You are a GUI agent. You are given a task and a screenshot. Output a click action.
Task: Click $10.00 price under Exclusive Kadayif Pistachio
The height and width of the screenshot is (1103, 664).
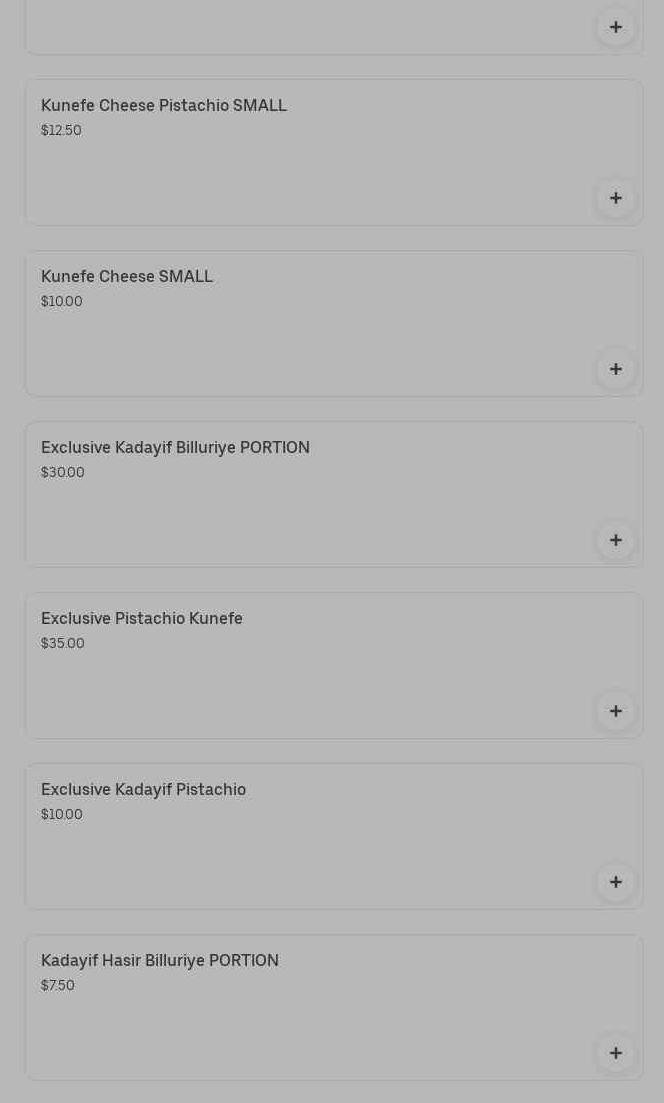click(62, 814)
